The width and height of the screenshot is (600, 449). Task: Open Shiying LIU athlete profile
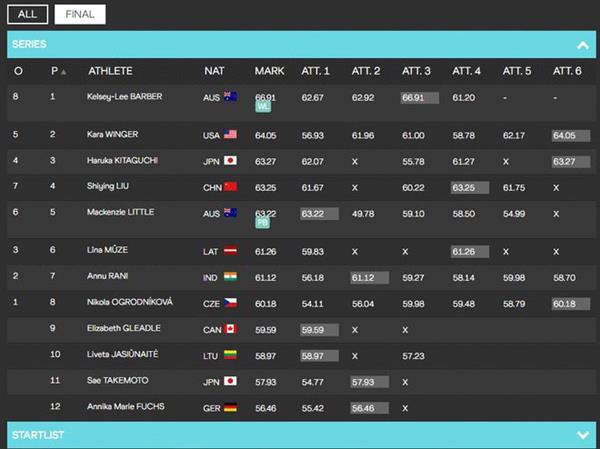[108, 186]
